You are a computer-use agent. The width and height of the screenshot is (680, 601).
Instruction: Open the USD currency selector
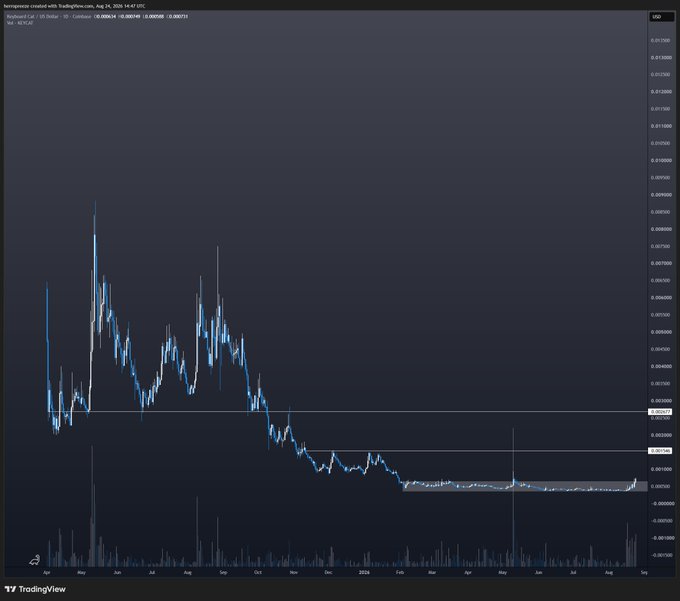[661, 17]
